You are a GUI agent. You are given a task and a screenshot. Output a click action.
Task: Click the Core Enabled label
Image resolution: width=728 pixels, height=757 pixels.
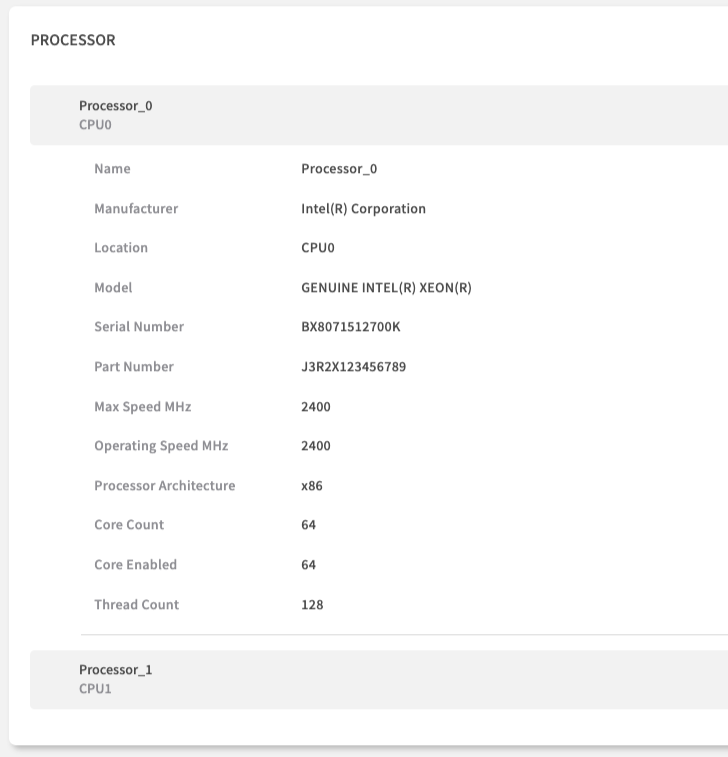click(x=135, y=565)
